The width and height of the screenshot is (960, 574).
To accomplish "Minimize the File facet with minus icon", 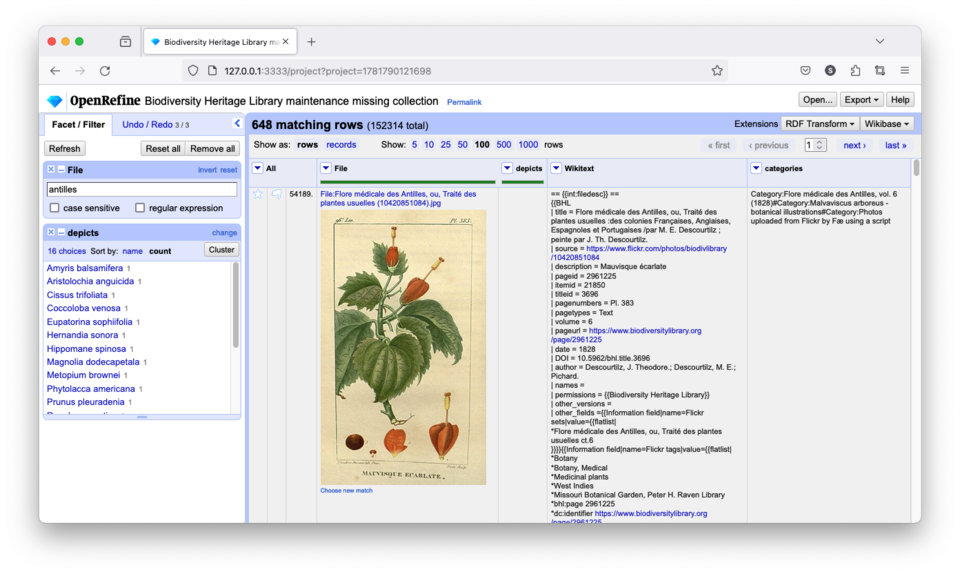I will click(61, 170).
